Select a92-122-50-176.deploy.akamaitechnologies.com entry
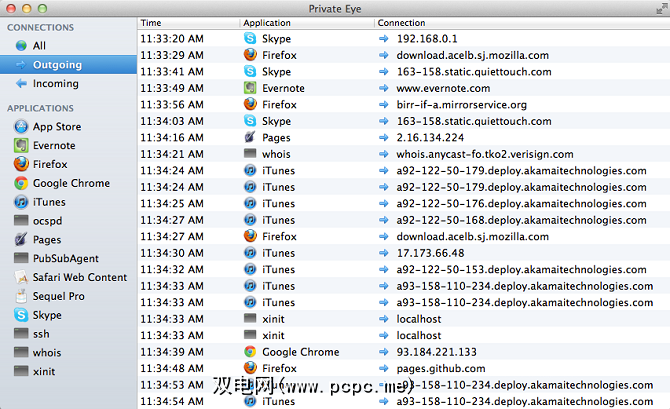The image size is (670, 409). tap(521, 204)
